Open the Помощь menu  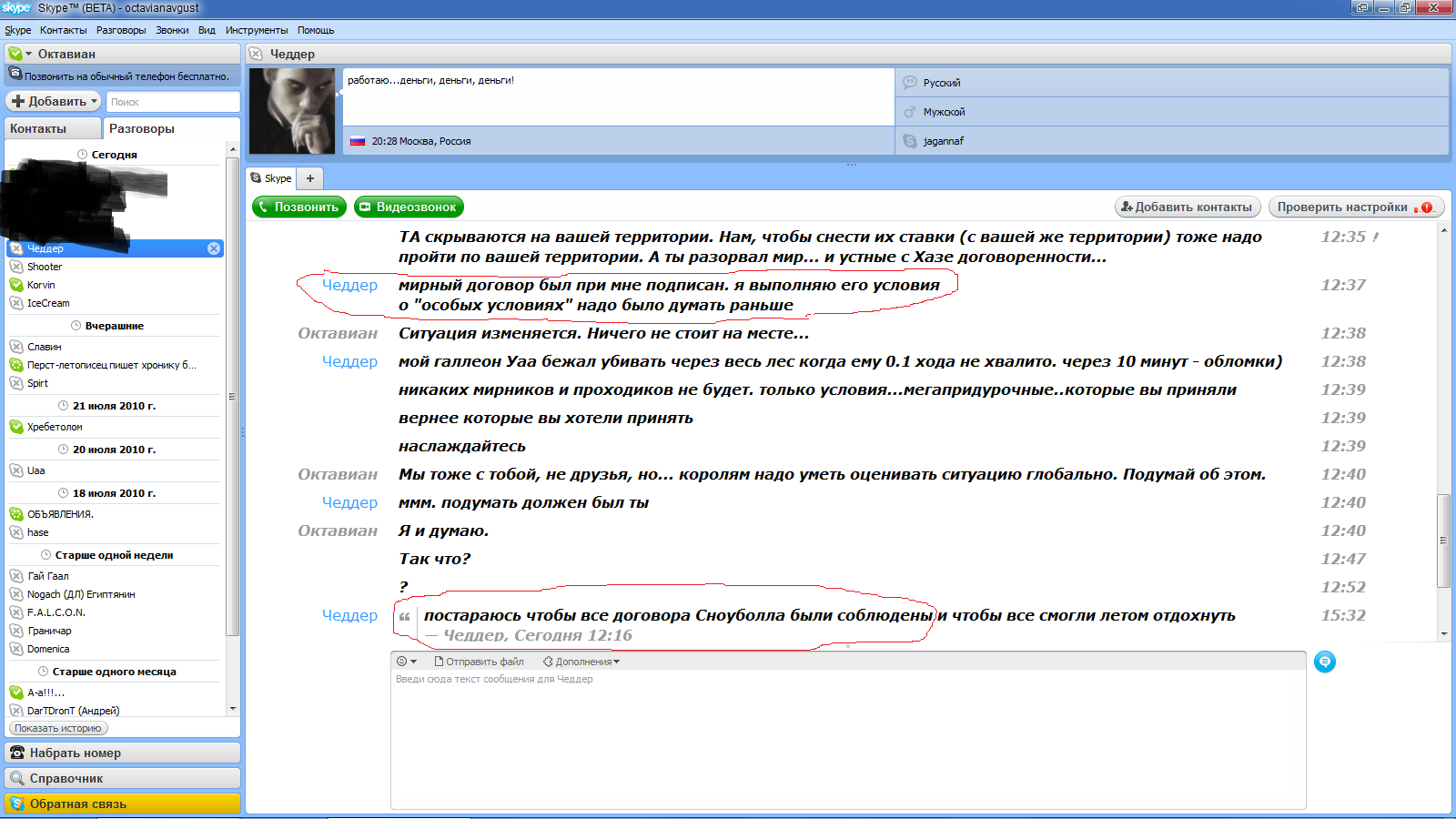tap(316, 30)
